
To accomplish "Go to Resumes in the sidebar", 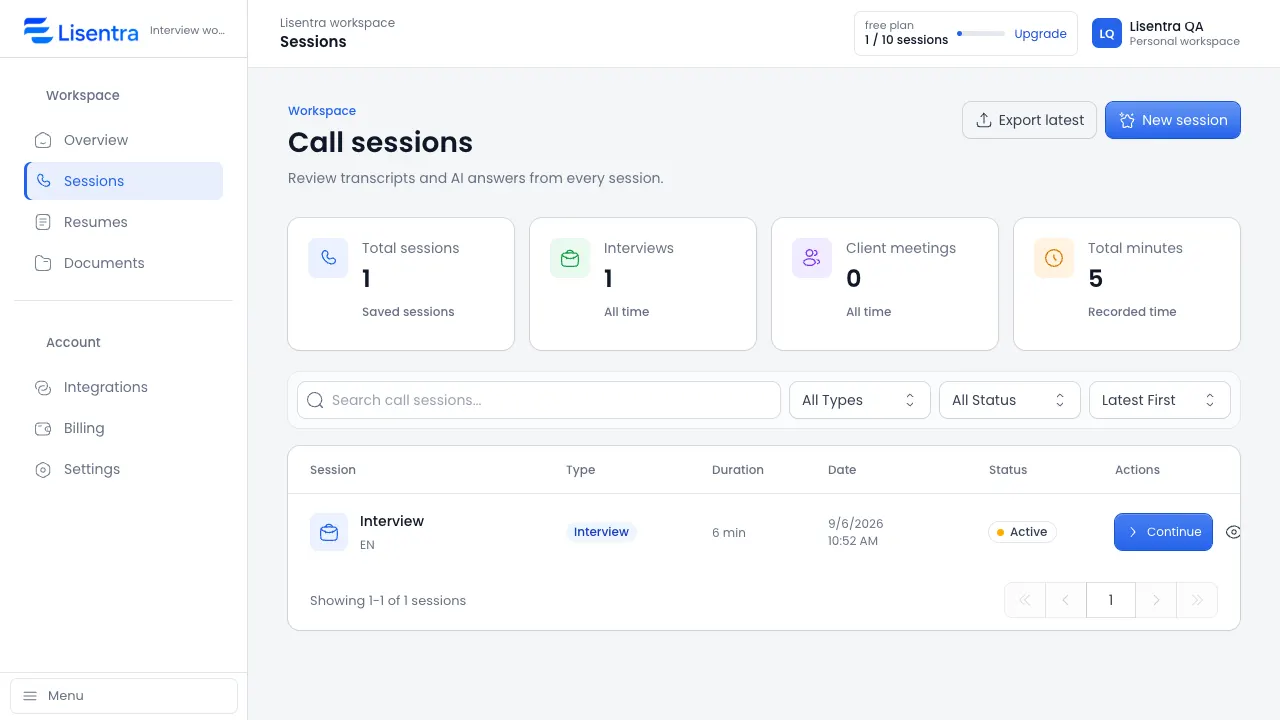I will (124, 222).
